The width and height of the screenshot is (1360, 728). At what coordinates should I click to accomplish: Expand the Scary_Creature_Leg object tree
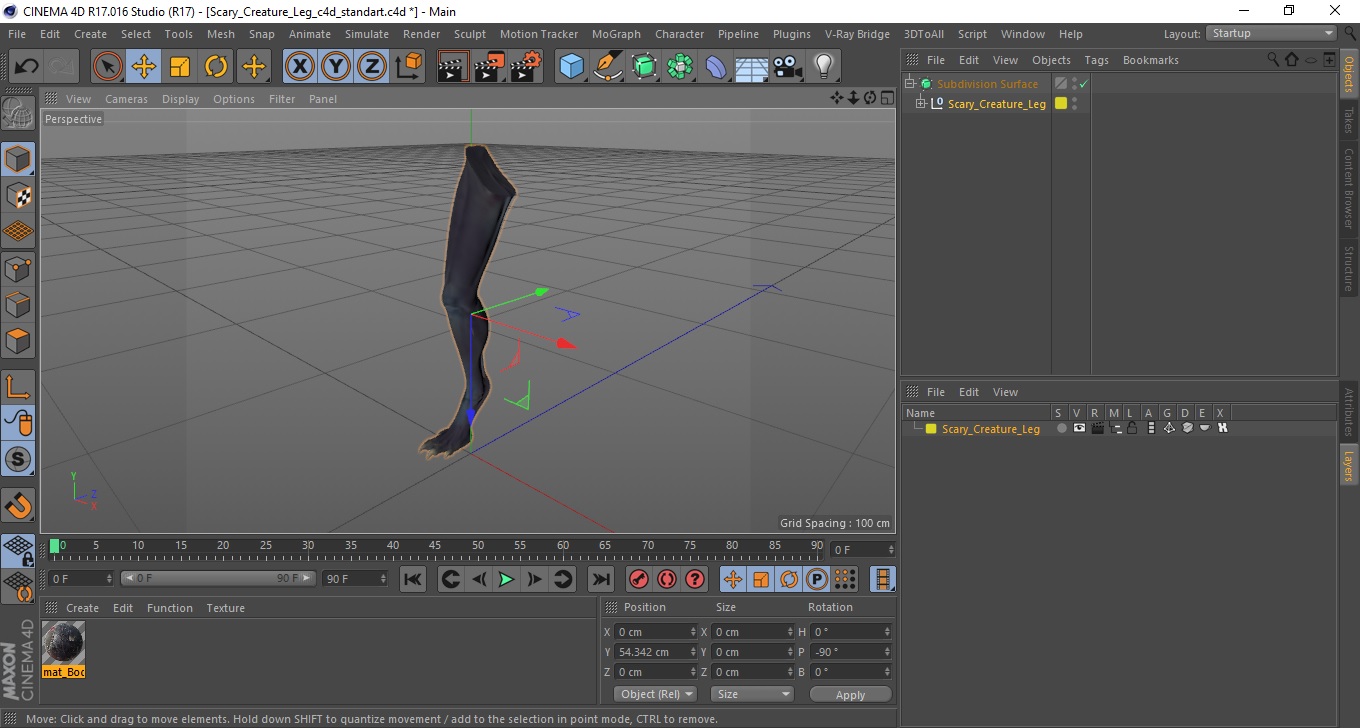click(921, 103)
